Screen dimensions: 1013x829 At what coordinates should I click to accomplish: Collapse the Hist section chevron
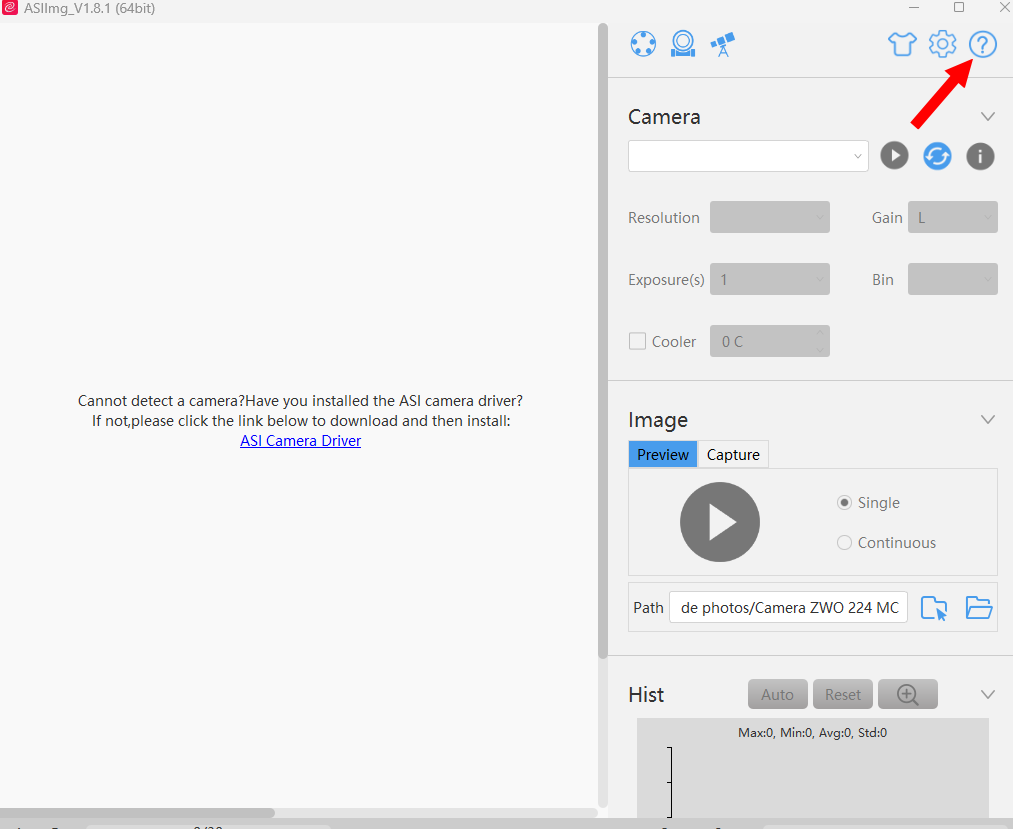tap(987, 695)
